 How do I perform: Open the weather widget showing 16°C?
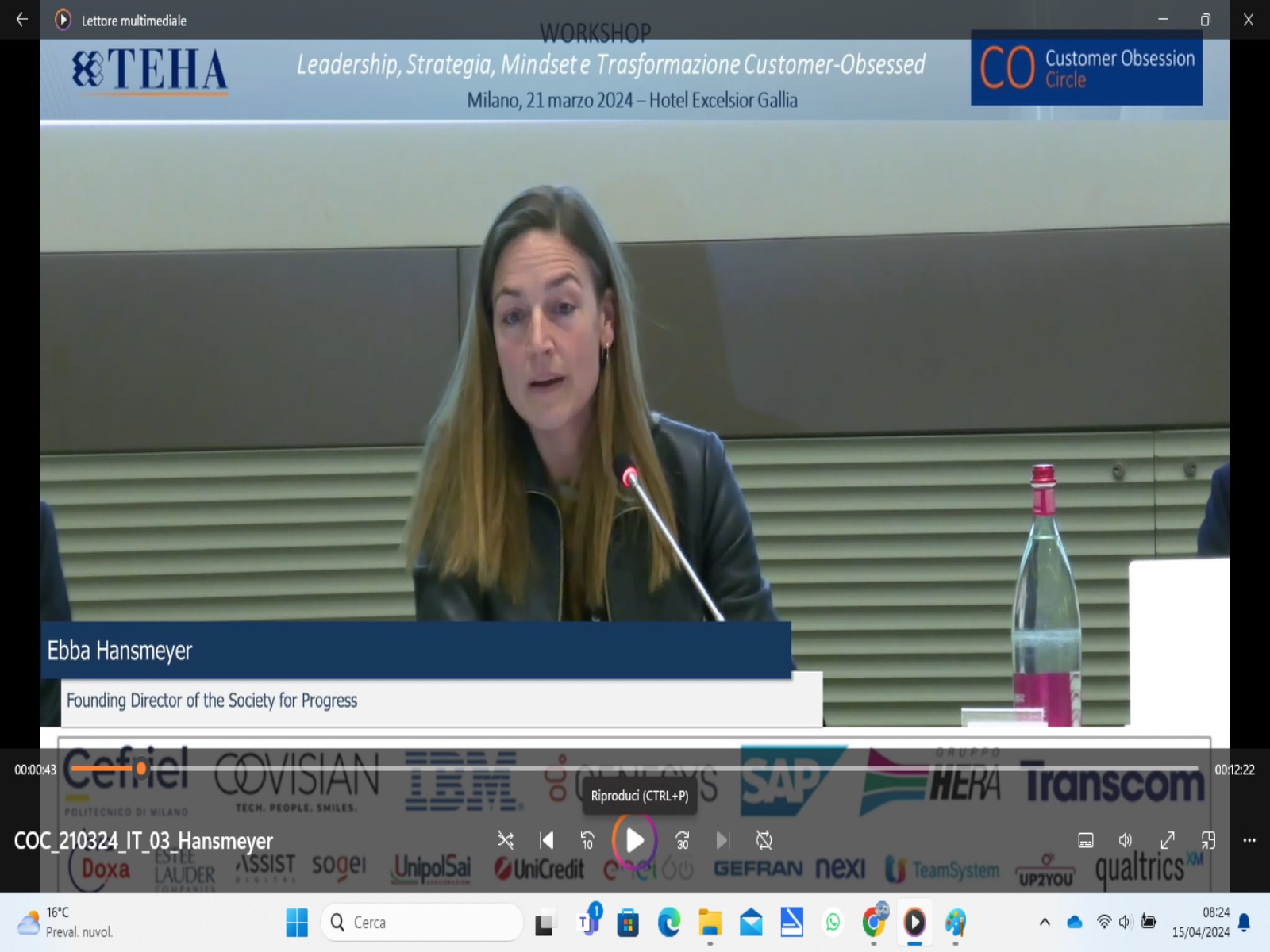click(x=67, y=923)
